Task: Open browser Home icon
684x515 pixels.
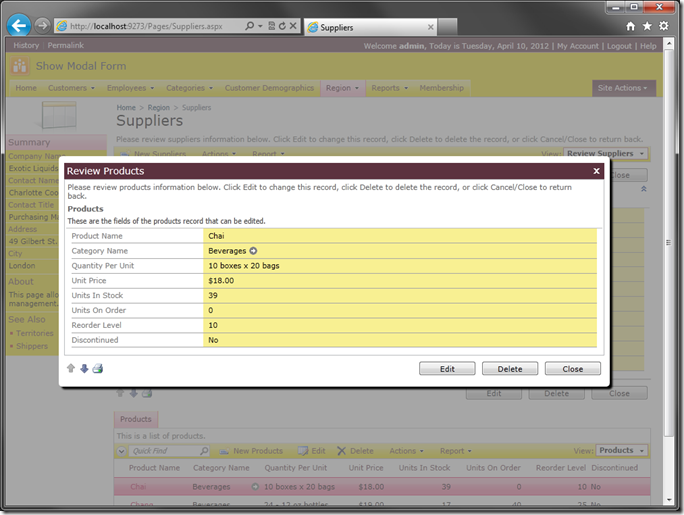Action: tap(630, 26)
